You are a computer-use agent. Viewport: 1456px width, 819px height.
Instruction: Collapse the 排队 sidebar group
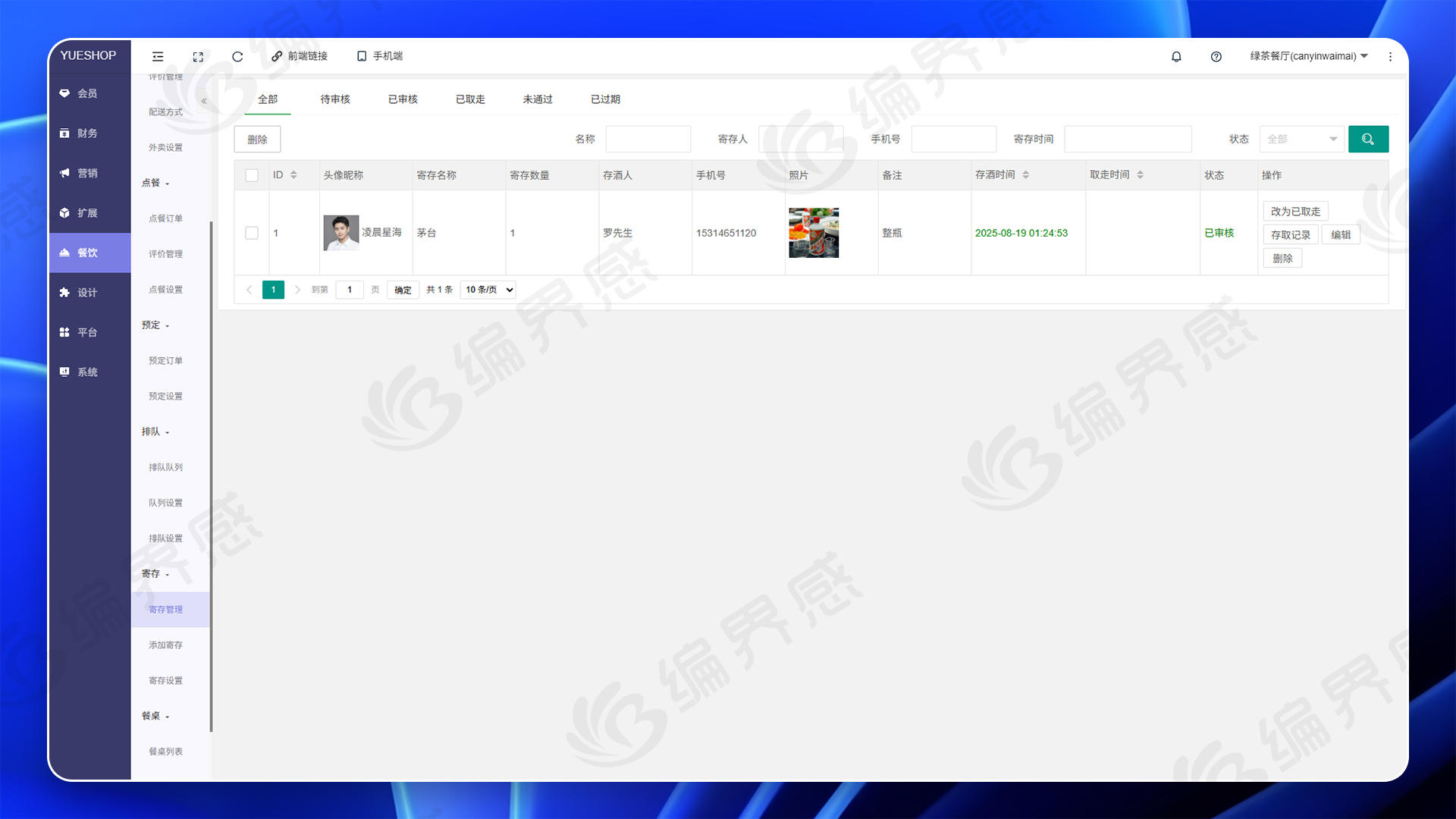click(x=155, y=431)
